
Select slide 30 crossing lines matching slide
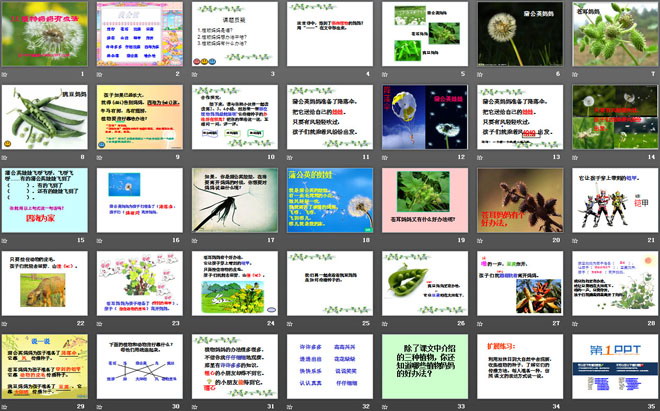140,367
